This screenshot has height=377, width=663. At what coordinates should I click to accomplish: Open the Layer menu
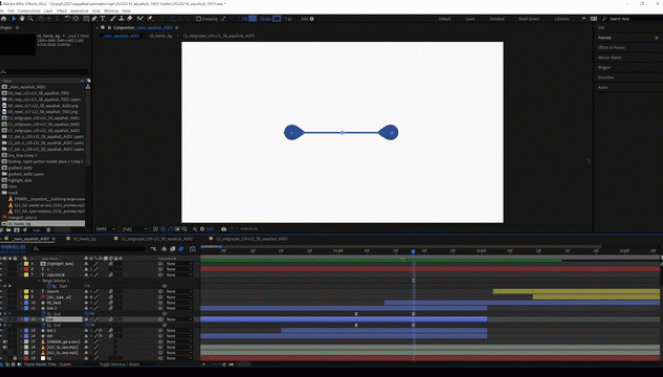coord(48,11)
